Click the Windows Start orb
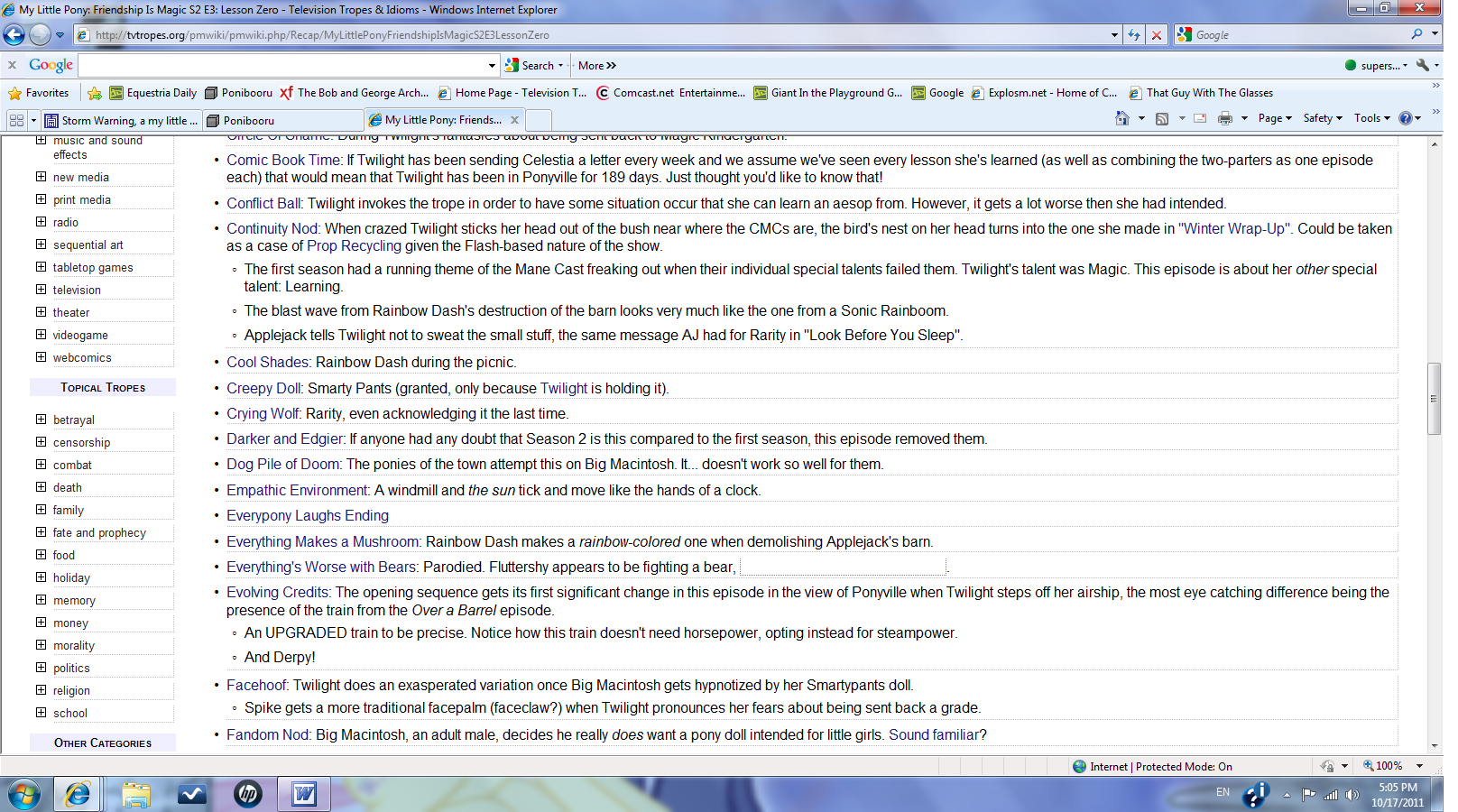The height and width of the screenshot is (812, 1458). click(24, 794)
